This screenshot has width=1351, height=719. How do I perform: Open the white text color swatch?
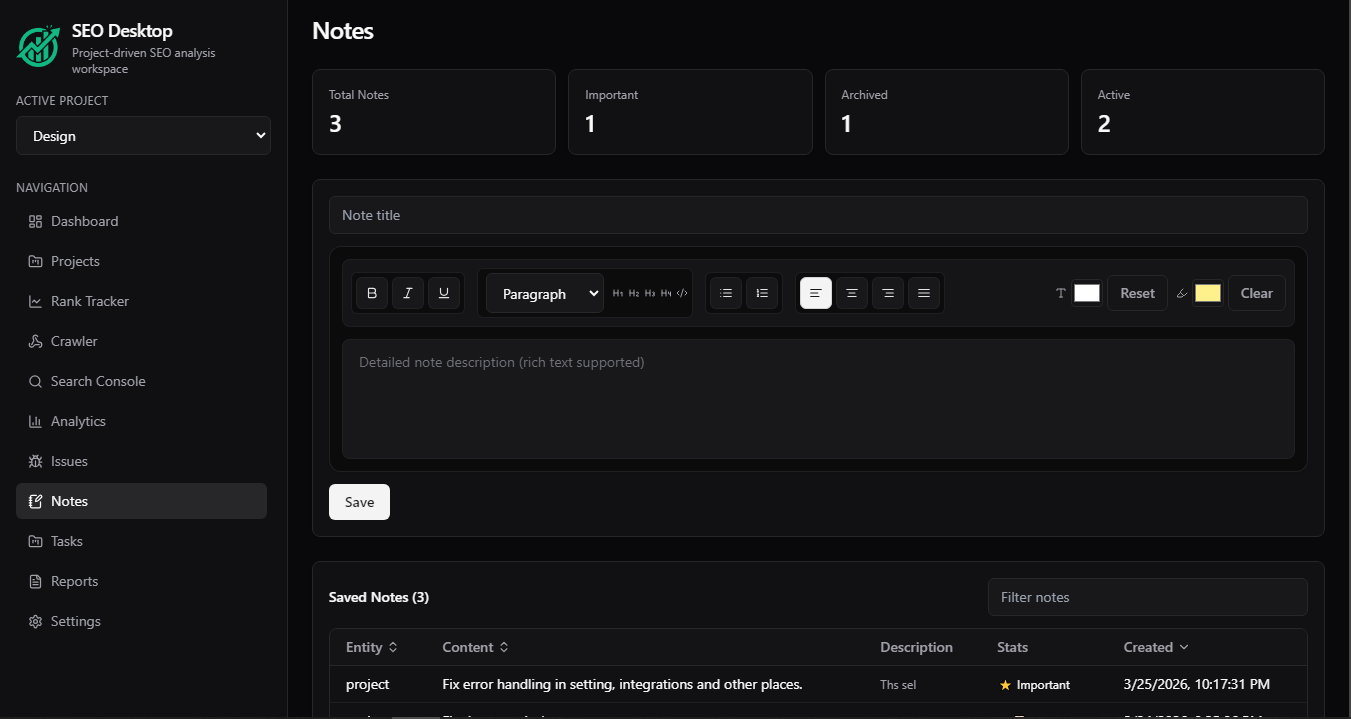1087,293
